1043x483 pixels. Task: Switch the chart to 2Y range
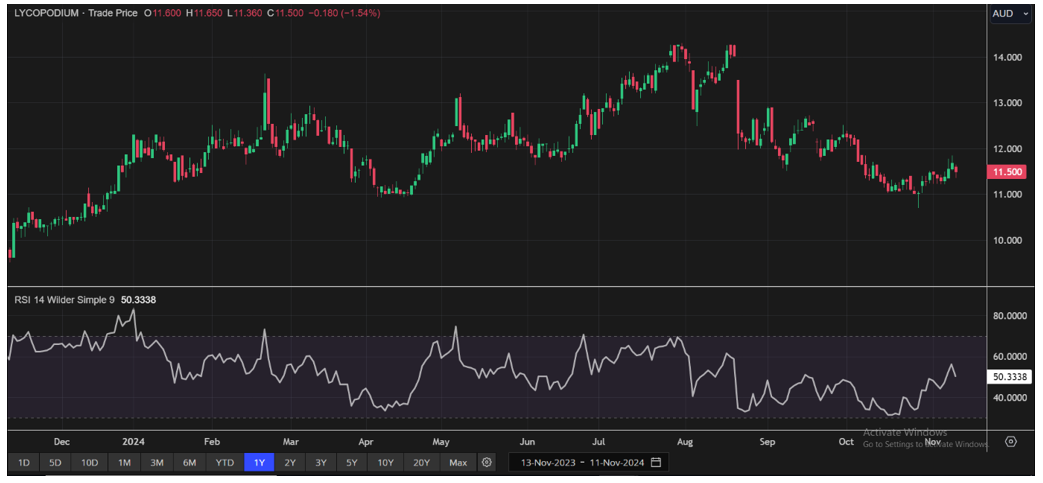coord(290,463)
